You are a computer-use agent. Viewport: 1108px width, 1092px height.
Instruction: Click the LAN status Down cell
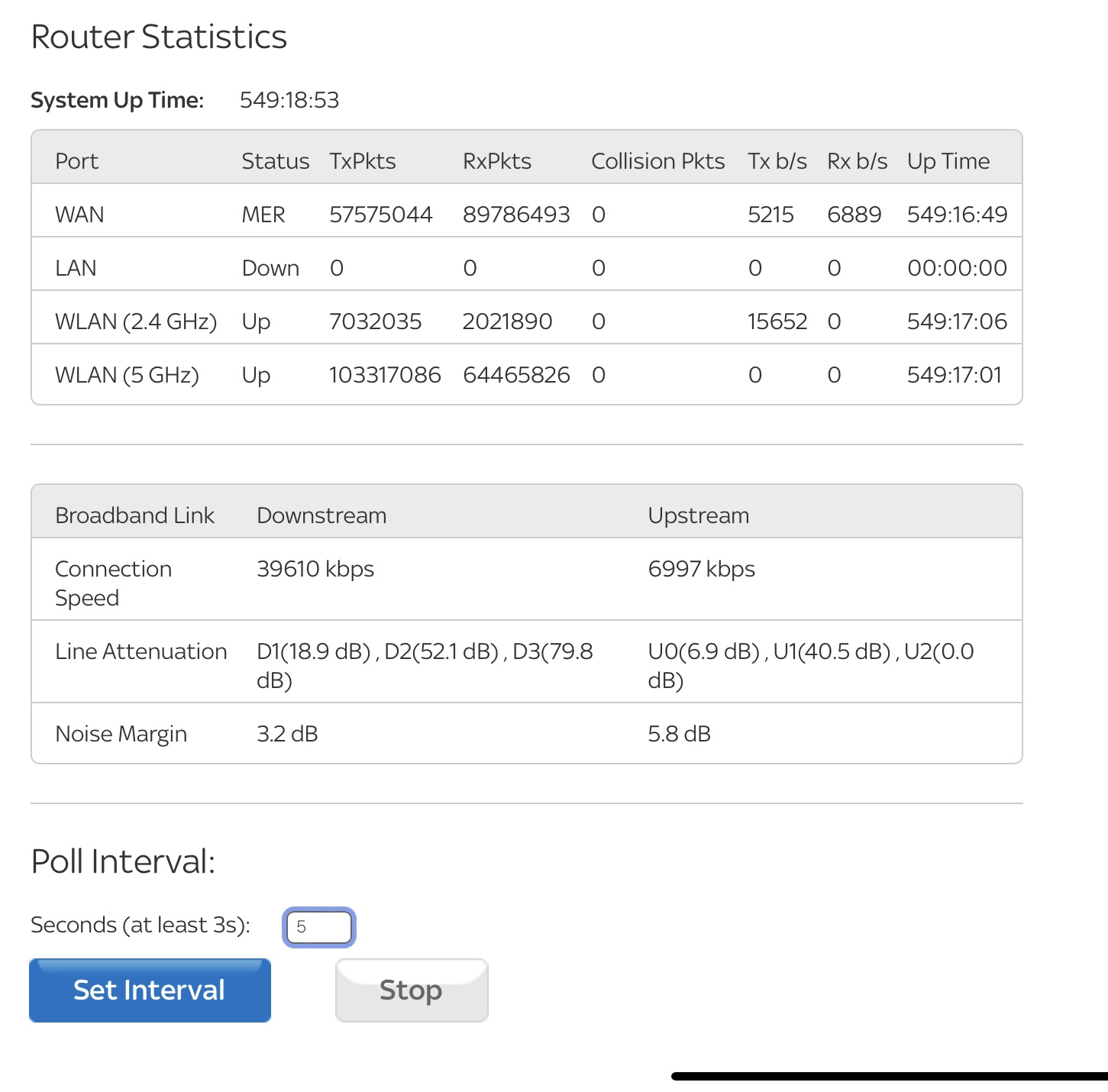pyautogui.click(x=270, y=268)
